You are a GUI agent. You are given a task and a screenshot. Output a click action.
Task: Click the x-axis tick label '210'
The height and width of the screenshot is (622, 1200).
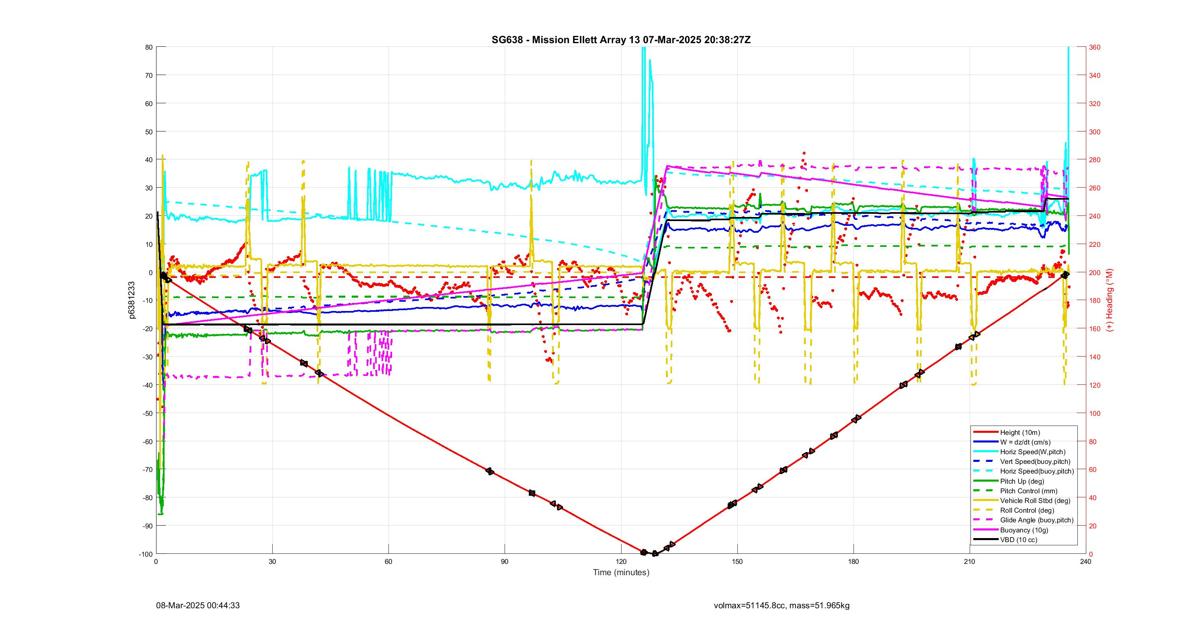969,562
